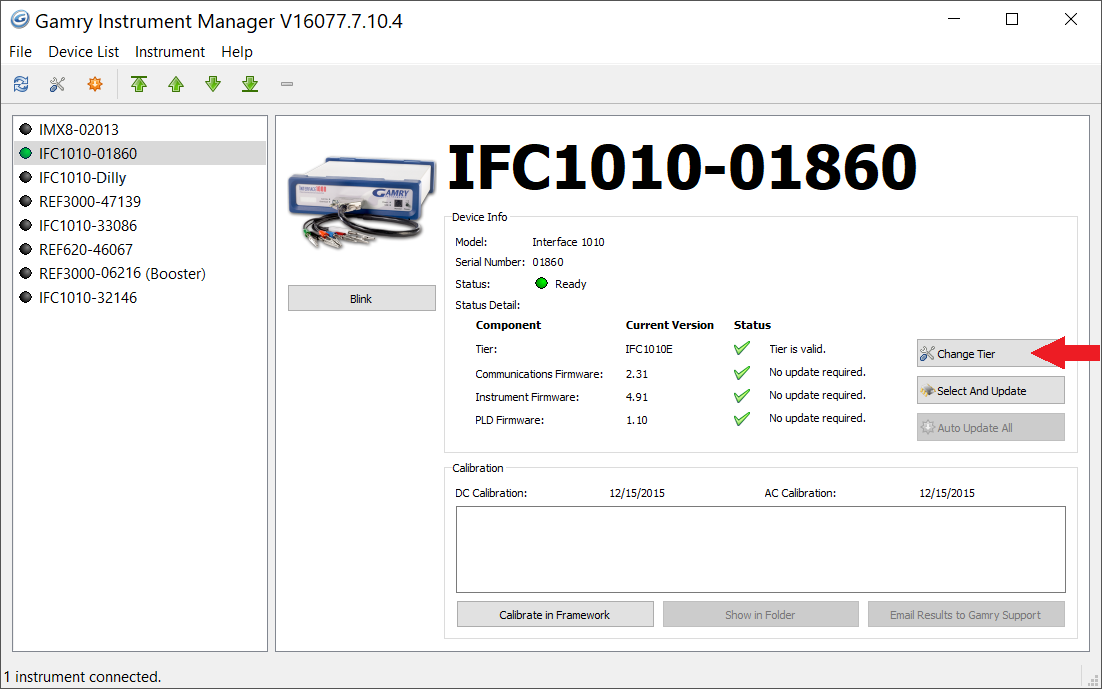Click the Auto Update All button

pos(990,427)
